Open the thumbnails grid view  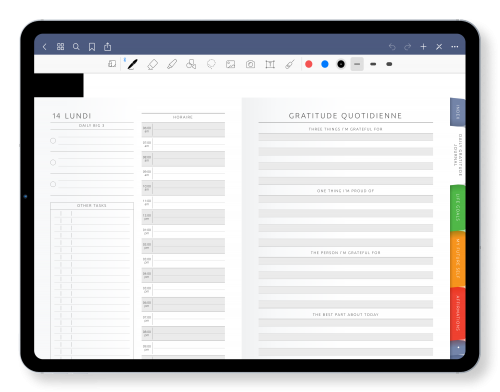(60, 47)
